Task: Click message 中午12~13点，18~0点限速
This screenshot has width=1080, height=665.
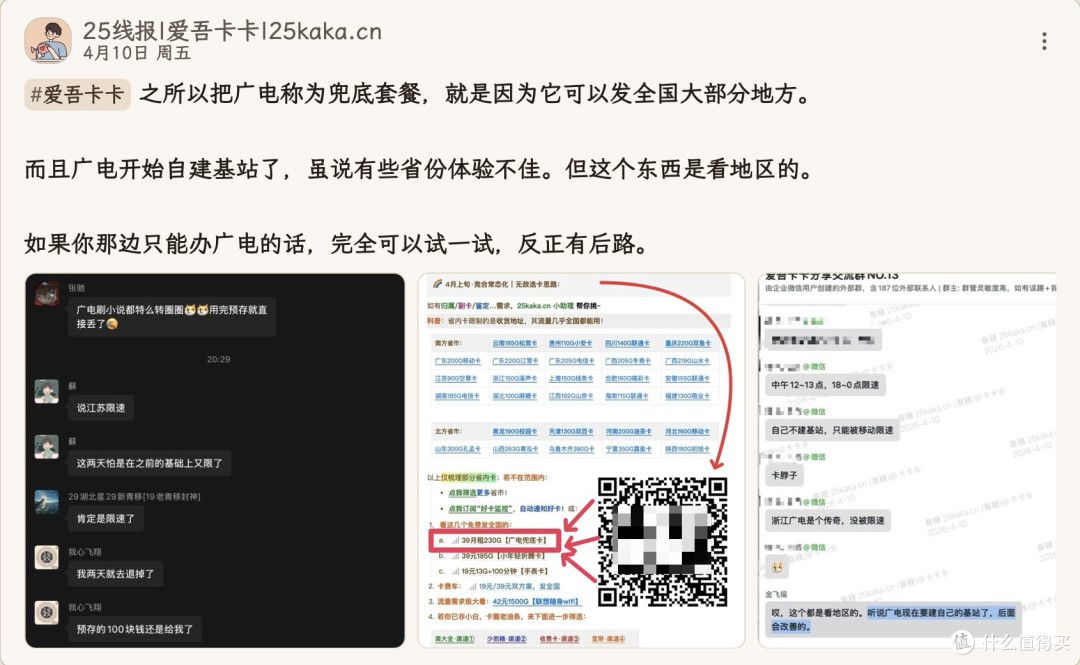Action: [824, 385]
